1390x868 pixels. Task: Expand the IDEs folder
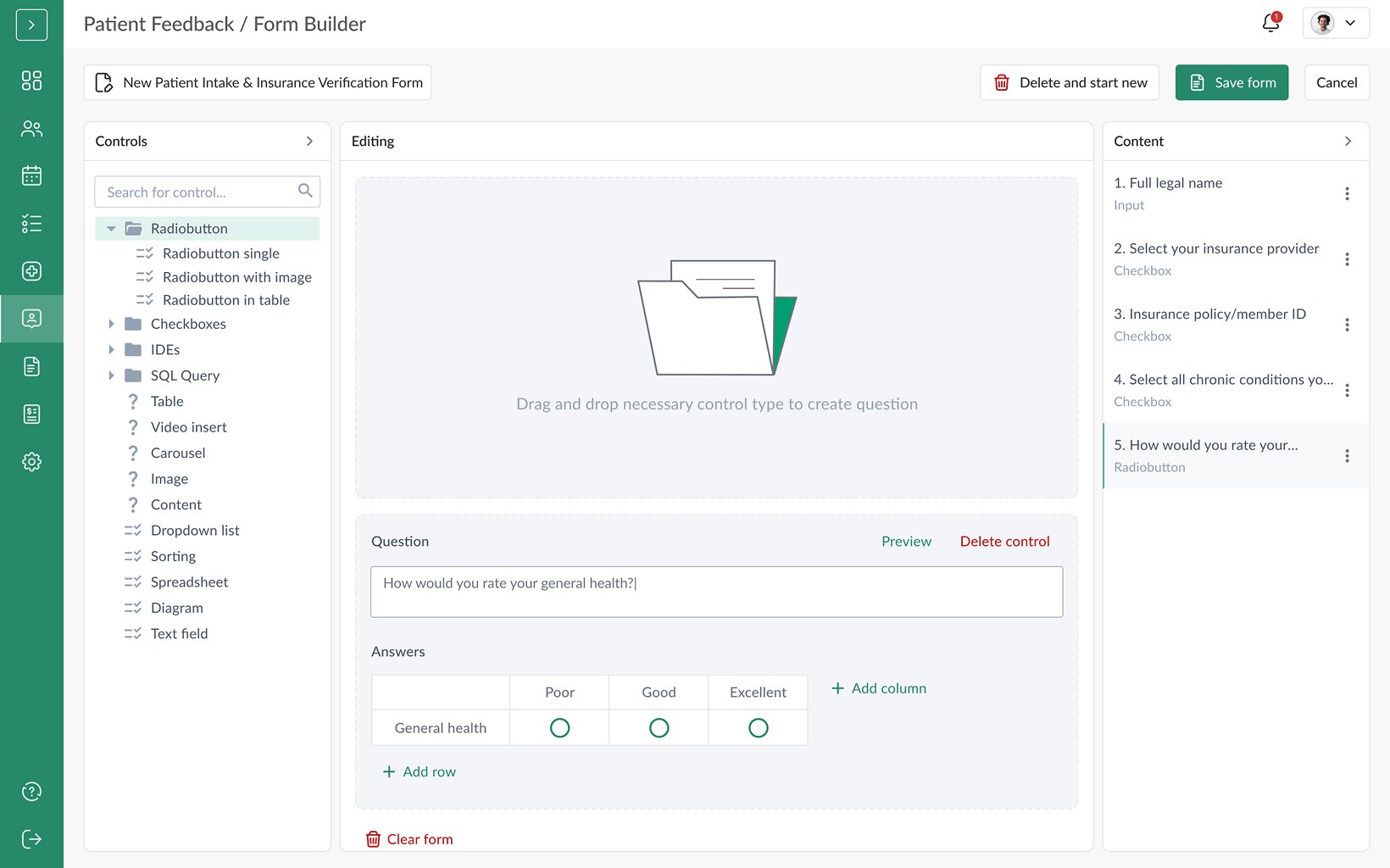(111, 349)
